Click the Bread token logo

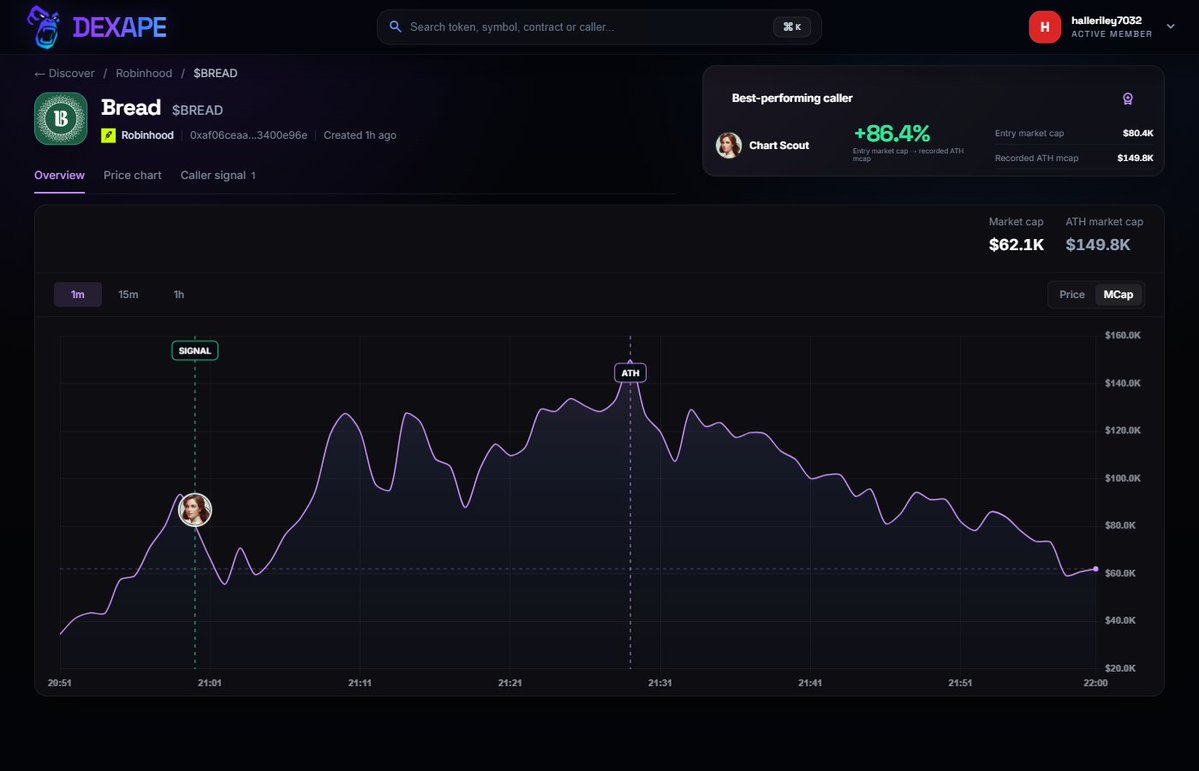pyautogui.click(x=60, y=119)
